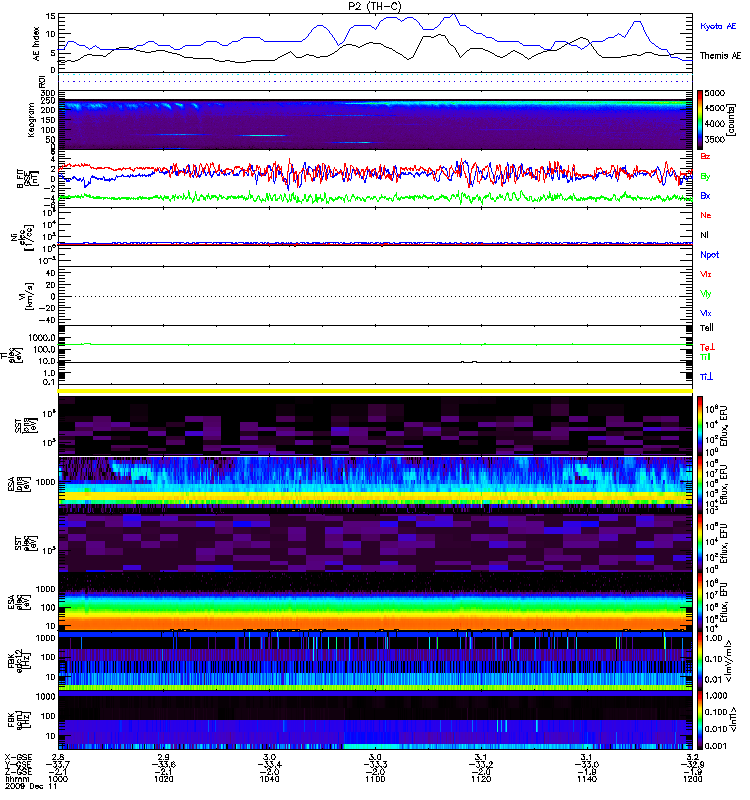Screen dimensions: 750x800
Task: Select the Kyoto AE legend label
Action: 718,26
